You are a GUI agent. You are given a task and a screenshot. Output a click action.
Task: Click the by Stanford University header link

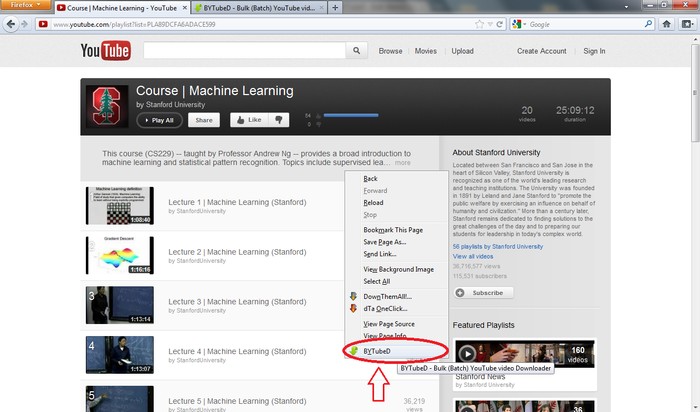(171, 104)
